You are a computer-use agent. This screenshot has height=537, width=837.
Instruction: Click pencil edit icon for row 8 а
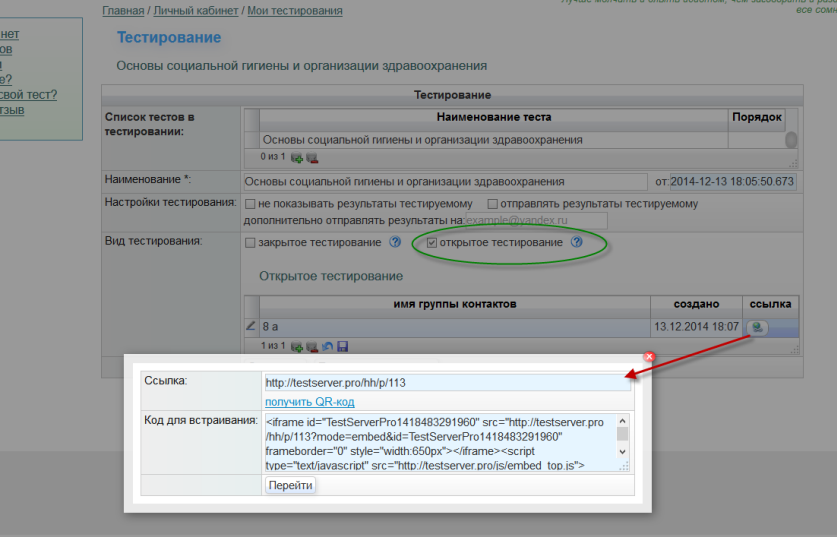pos(251,326)
